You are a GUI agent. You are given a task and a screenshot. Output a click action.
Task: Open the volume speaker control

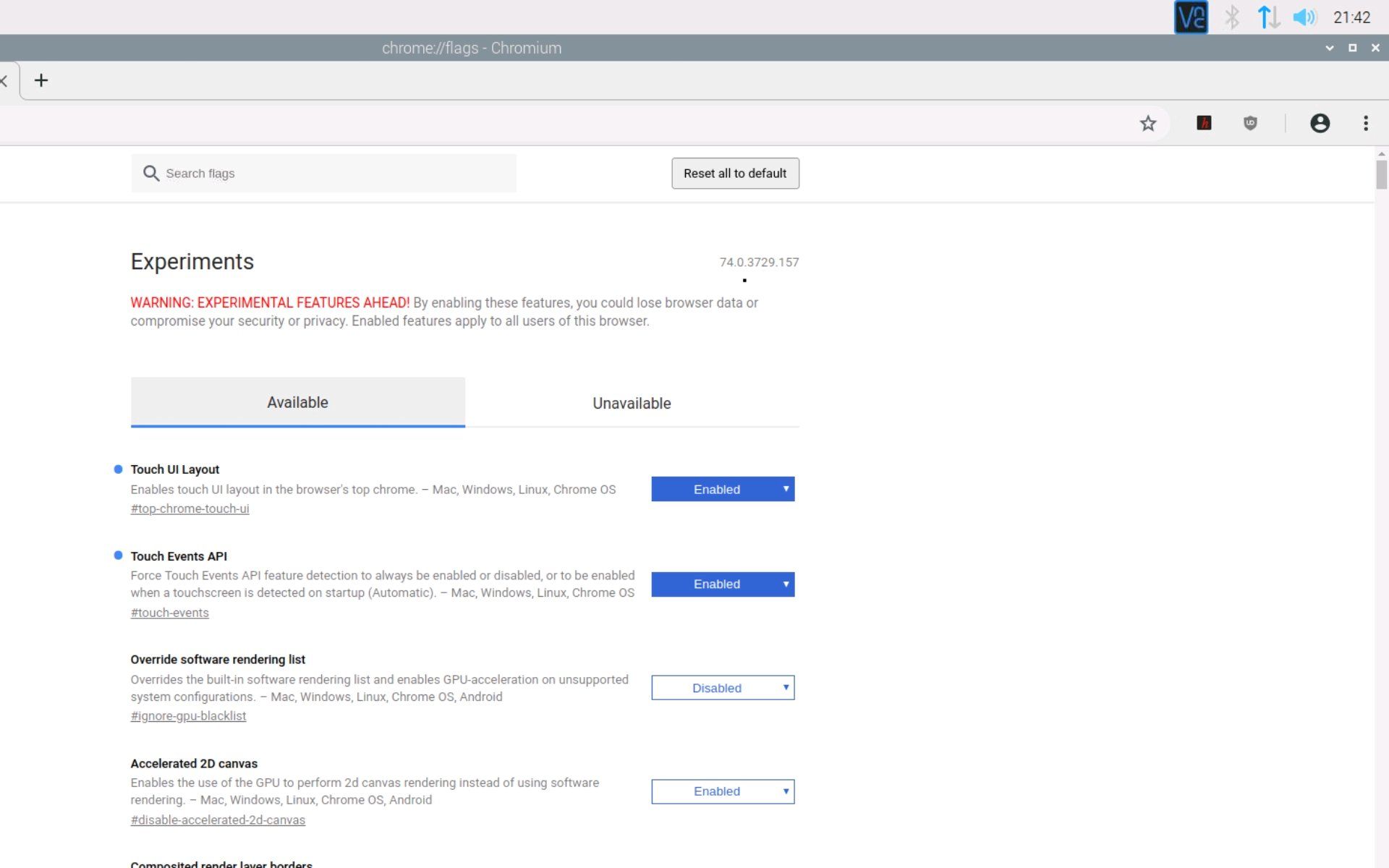1304,17
